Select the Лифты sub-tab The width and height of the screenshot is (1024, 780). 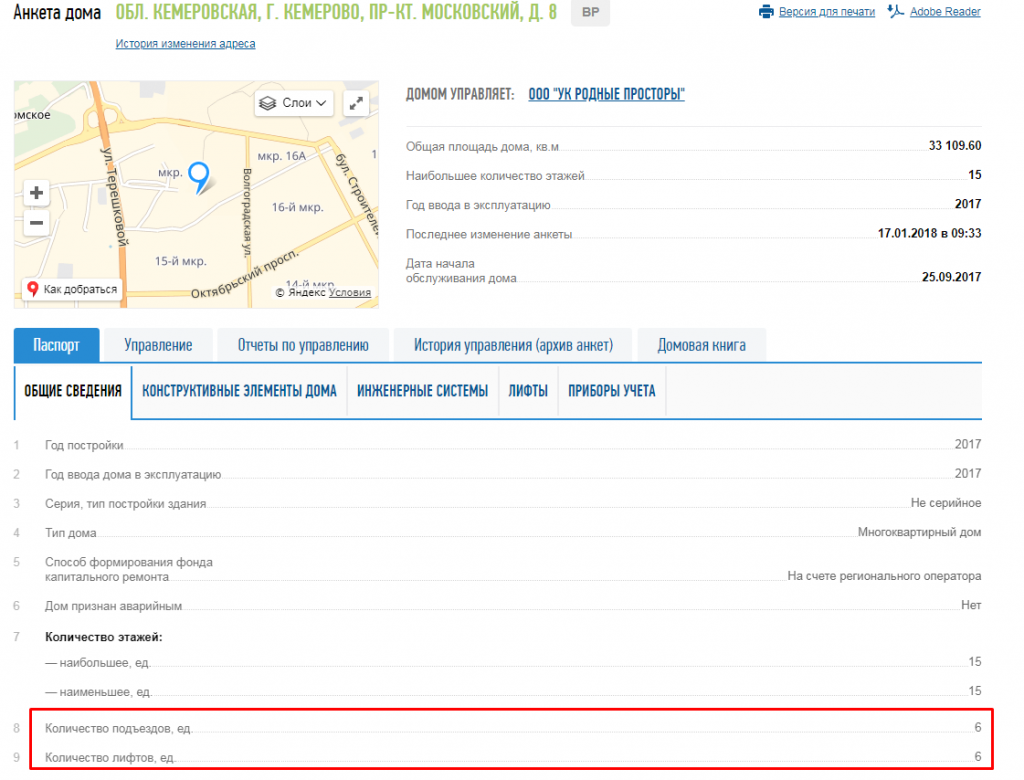click(x=528, y=391)
